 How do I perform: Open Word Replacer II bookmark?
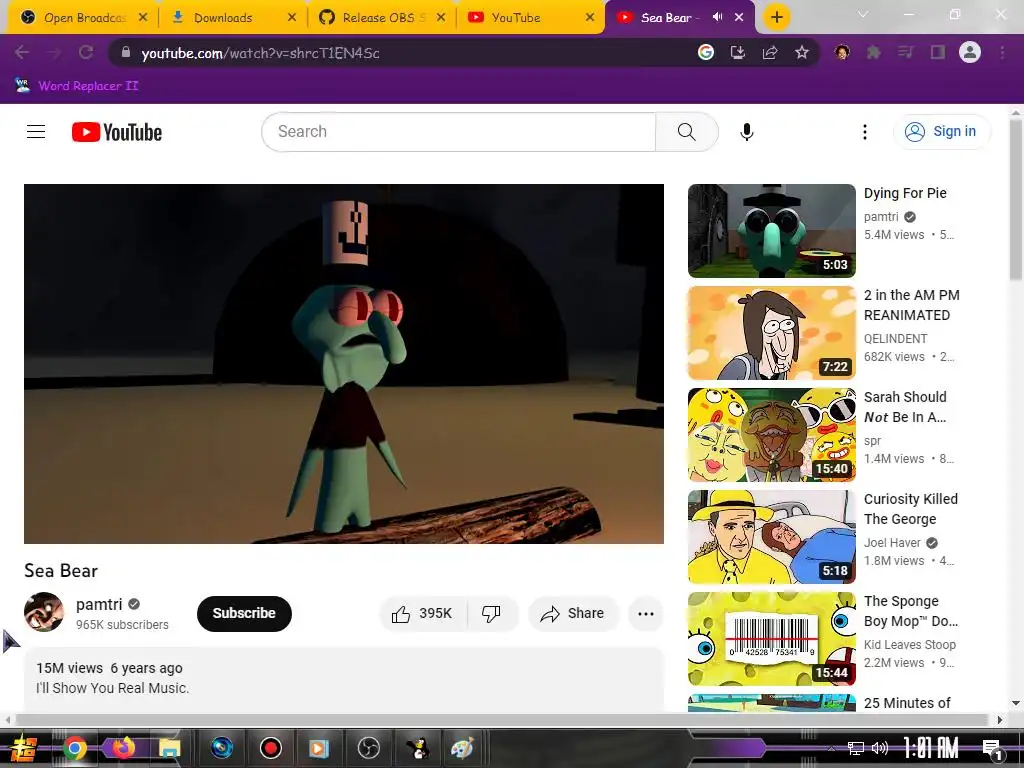click(x=77, y=86)
